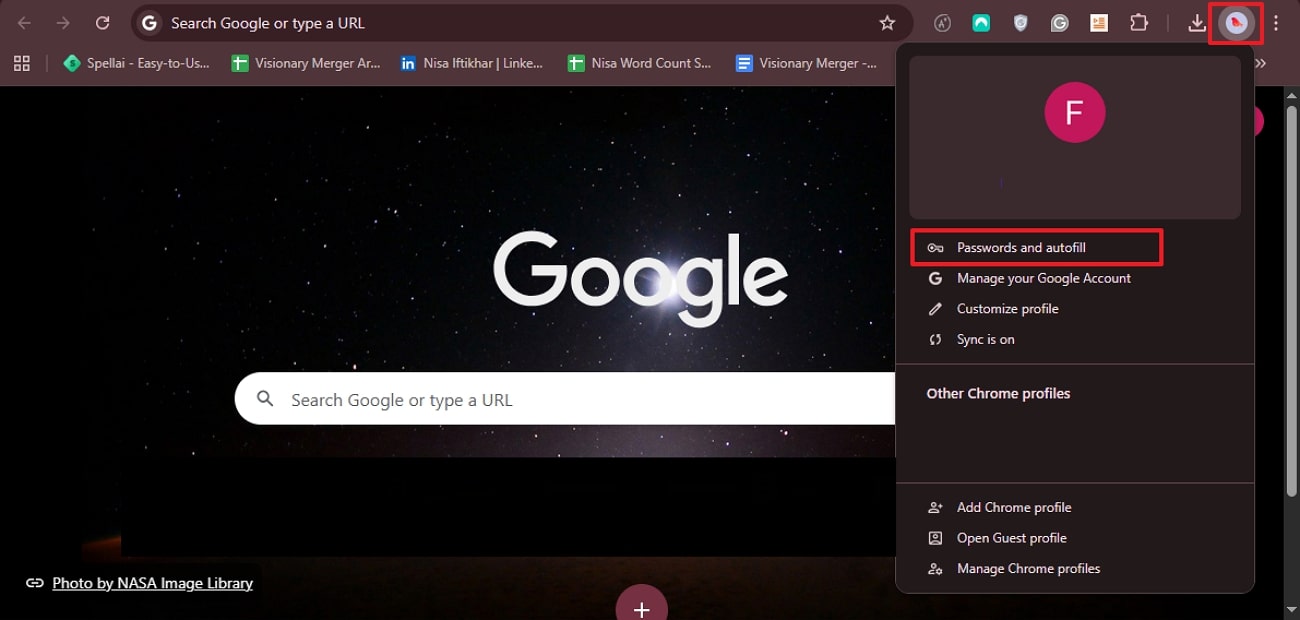Open the tab groups grid icon
The height and width of the screenshot is (620, 1300).
[x=21, y=62]
